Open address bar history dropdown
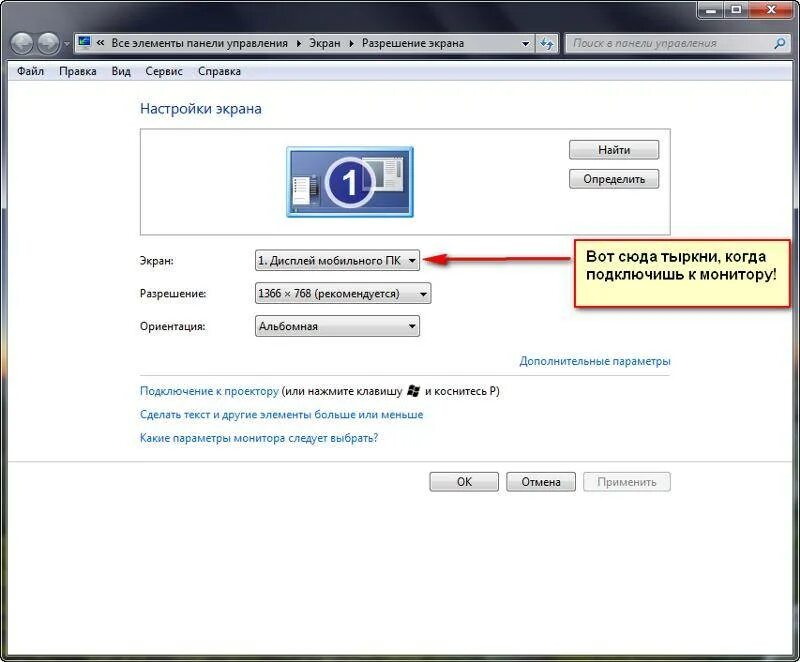The width and height of the screenshot is (800, 662). click(526, 44)
